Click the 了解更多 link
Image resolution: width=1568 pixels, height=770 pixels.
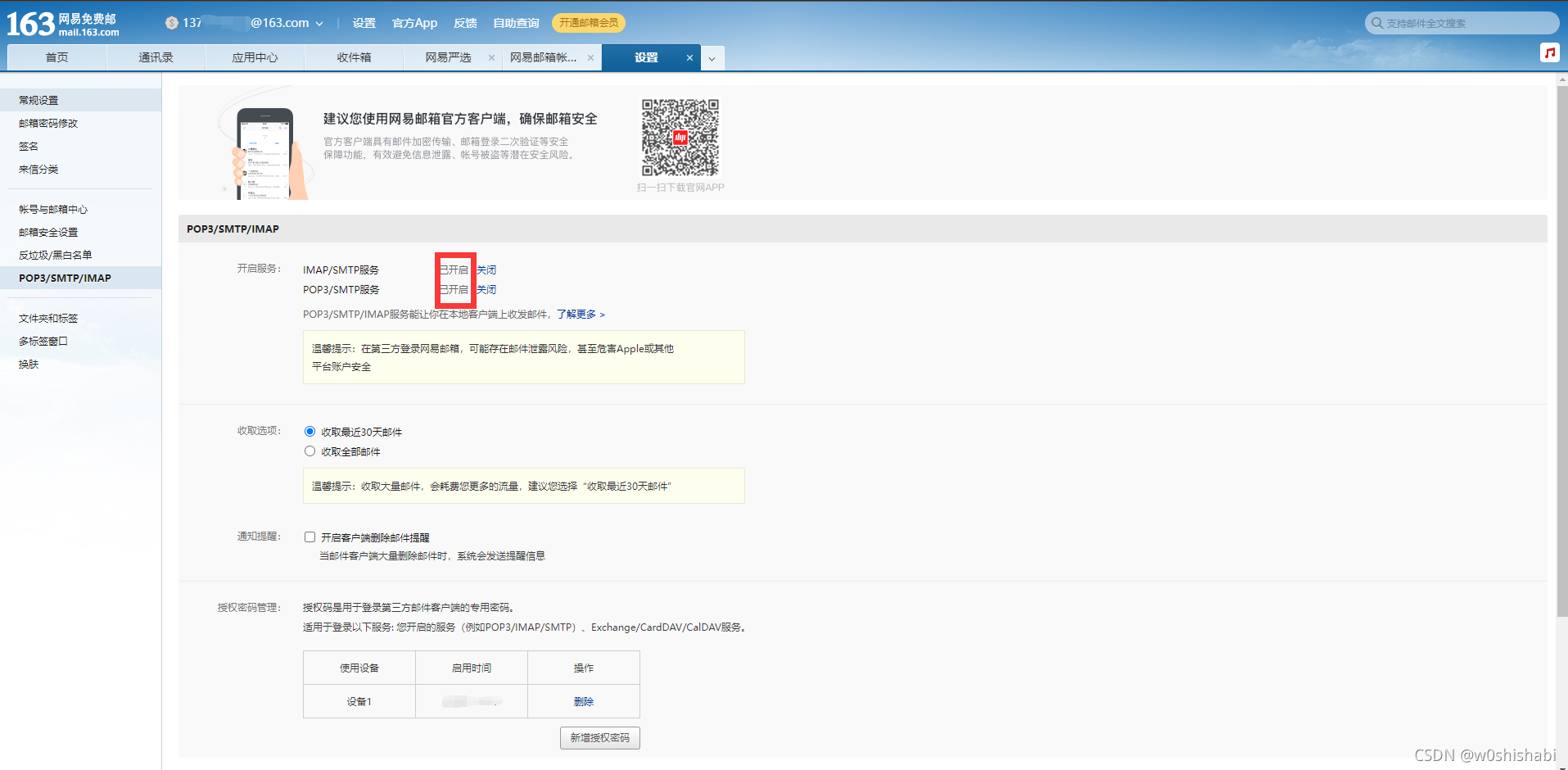pos(581,315)
